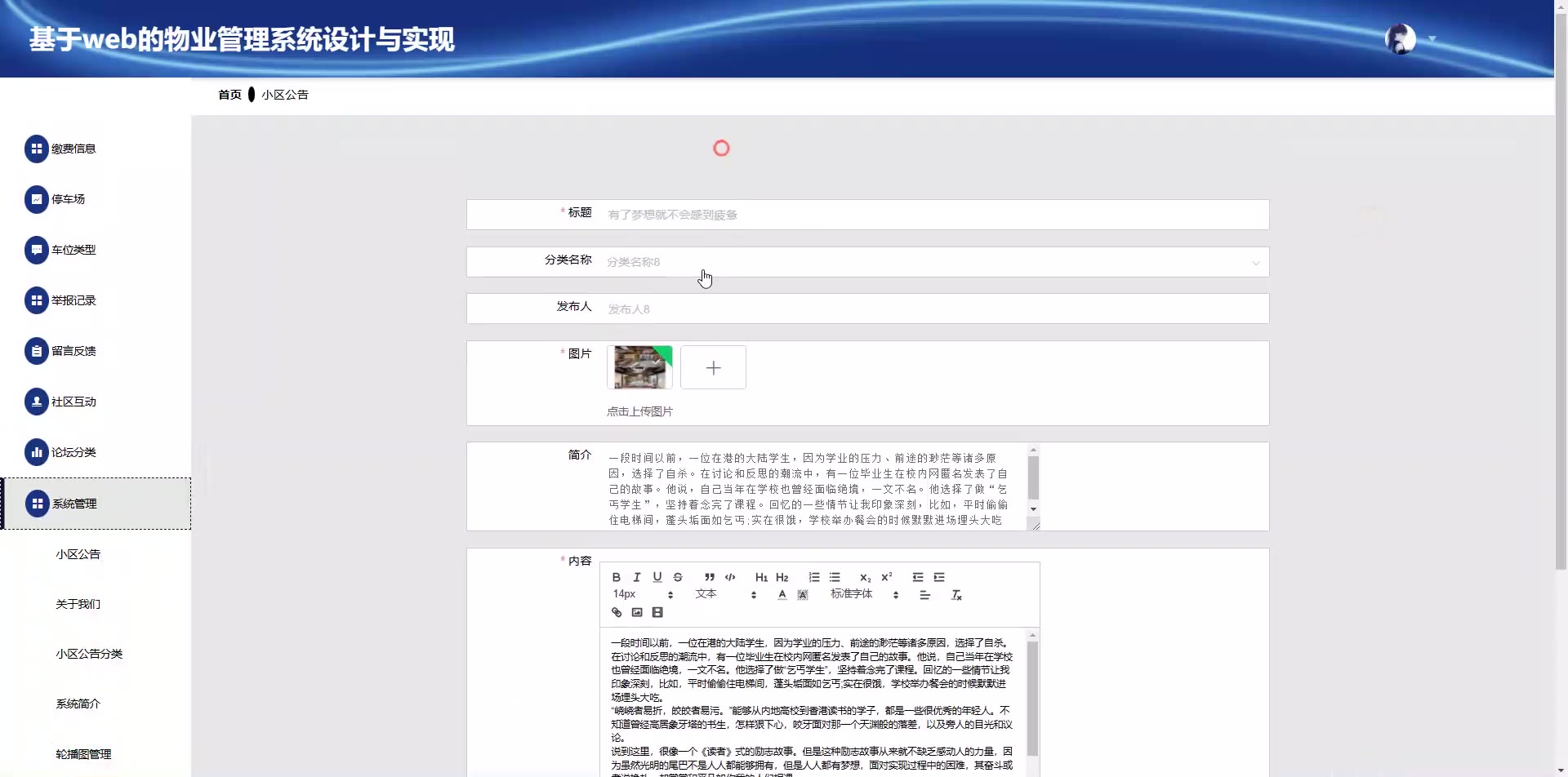Click the 标题 title input field
The width and height of the screenshot is (1568, 777).
(x=931, y=215)
